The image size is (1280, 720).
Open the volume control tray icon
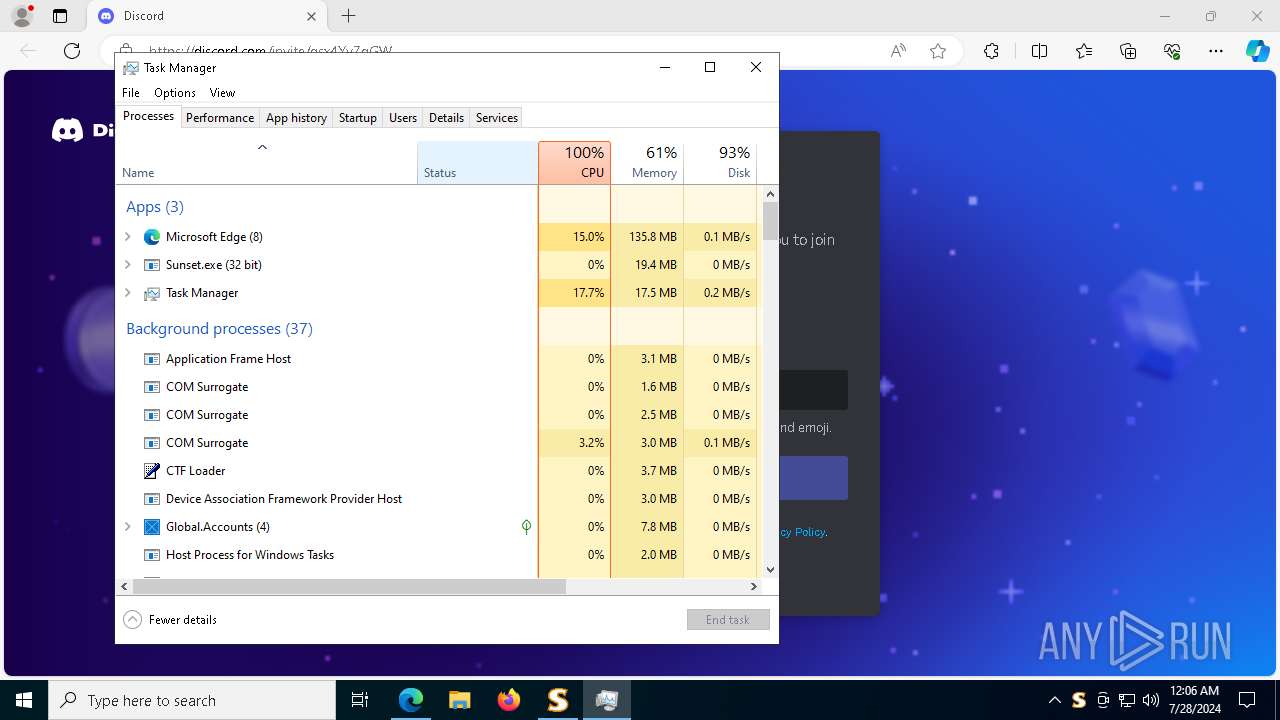pos(1151,700)
